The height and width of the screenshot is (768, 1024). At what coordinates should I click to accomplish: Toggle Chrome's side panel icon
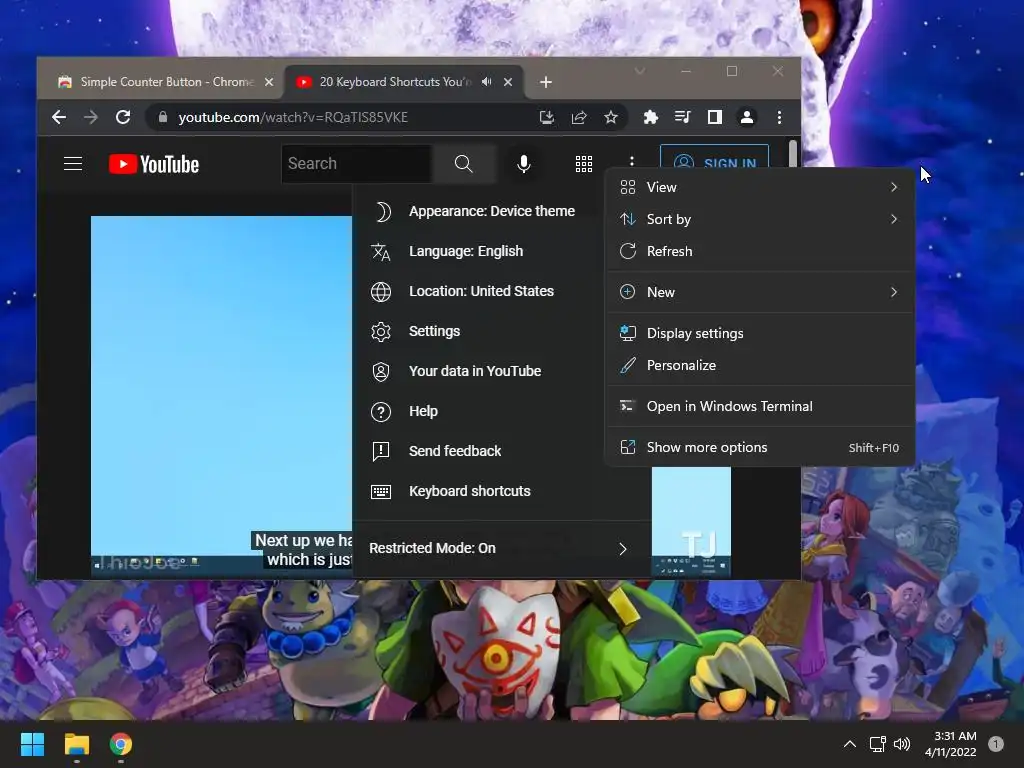714,118
